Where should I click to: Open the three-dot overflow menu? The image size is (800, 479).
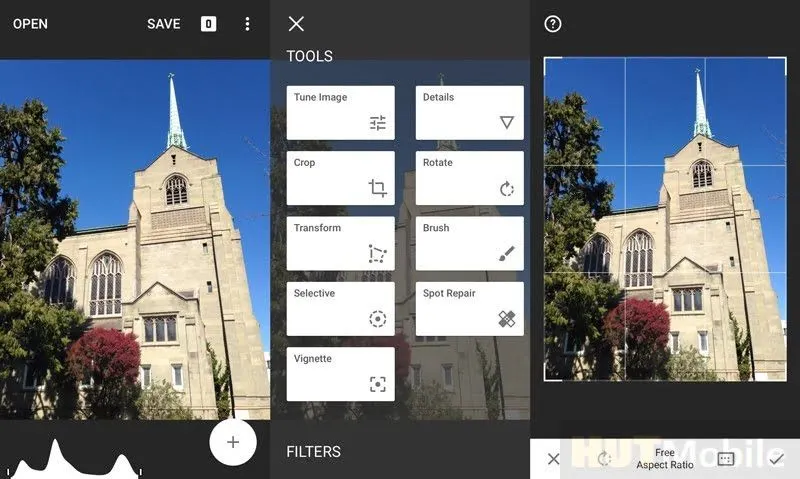click(x=247, y=24)
